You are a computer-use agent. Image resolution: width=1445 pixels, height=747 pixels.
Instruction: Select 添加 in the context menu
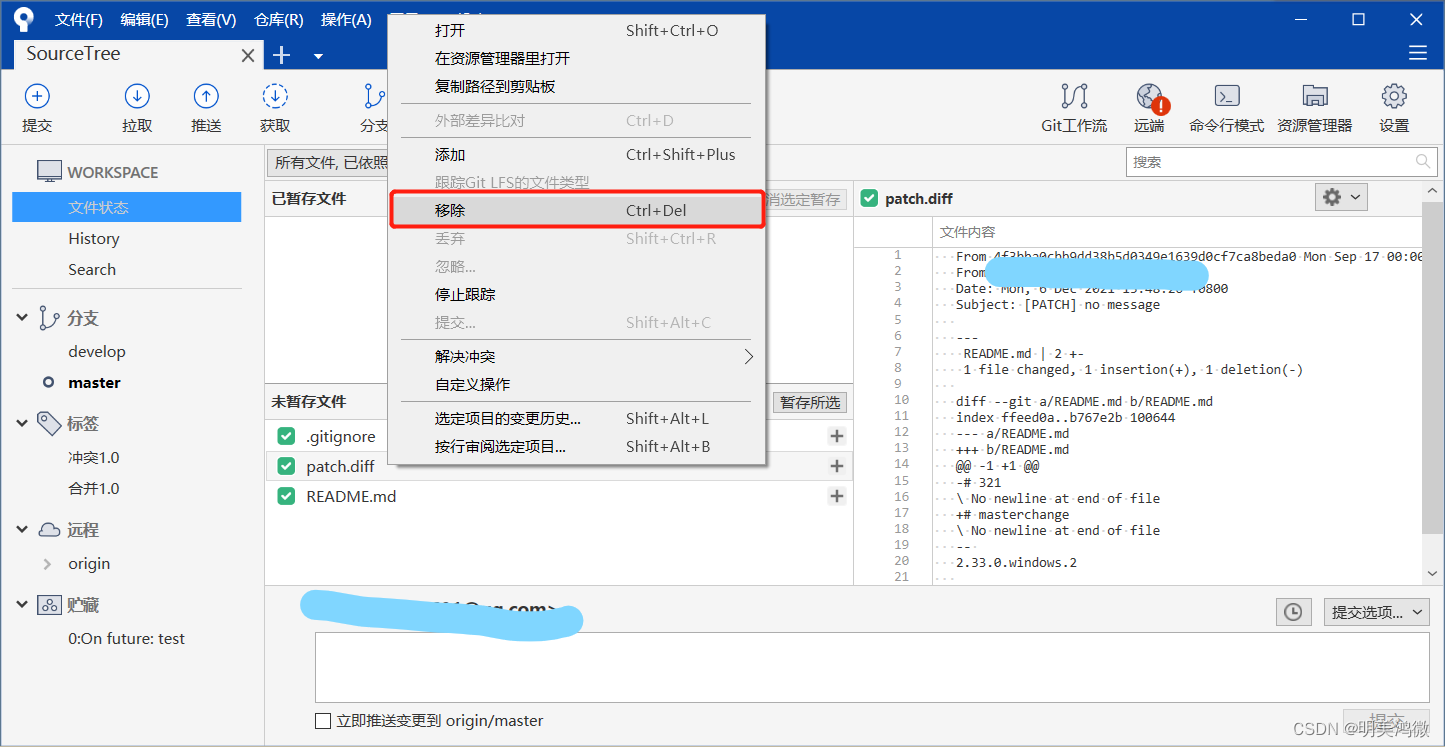(x=577, y=154)
